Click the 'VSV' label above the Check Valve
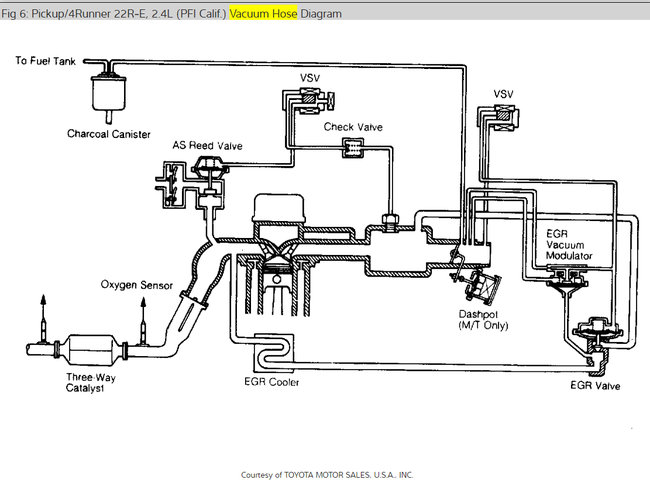The height and width of the screenshot is (483, 650). tap(310, 78)
